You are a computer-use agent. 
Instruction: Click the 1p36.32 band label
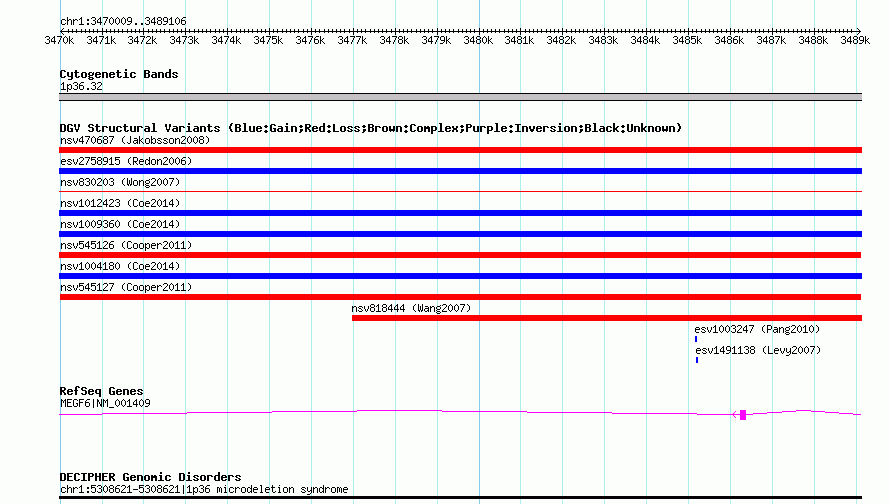pos(81,86)
